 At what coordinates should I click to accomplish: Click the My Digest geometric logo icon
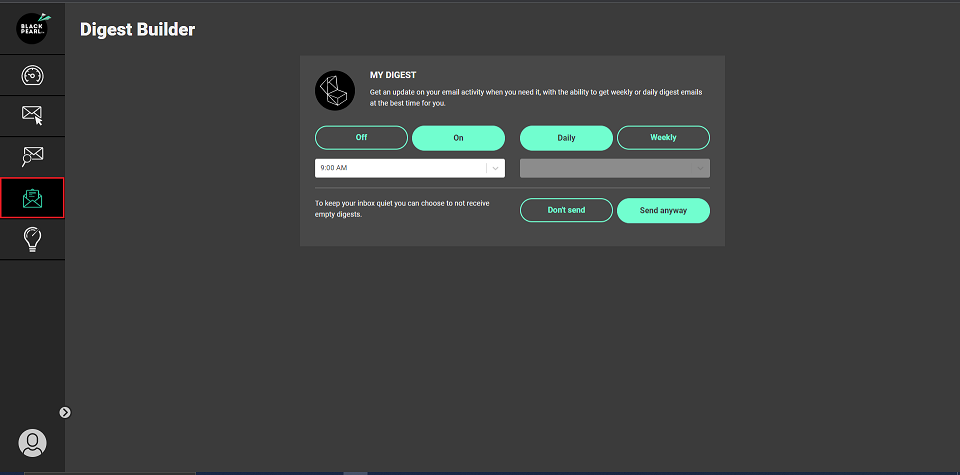click(335, 90)
